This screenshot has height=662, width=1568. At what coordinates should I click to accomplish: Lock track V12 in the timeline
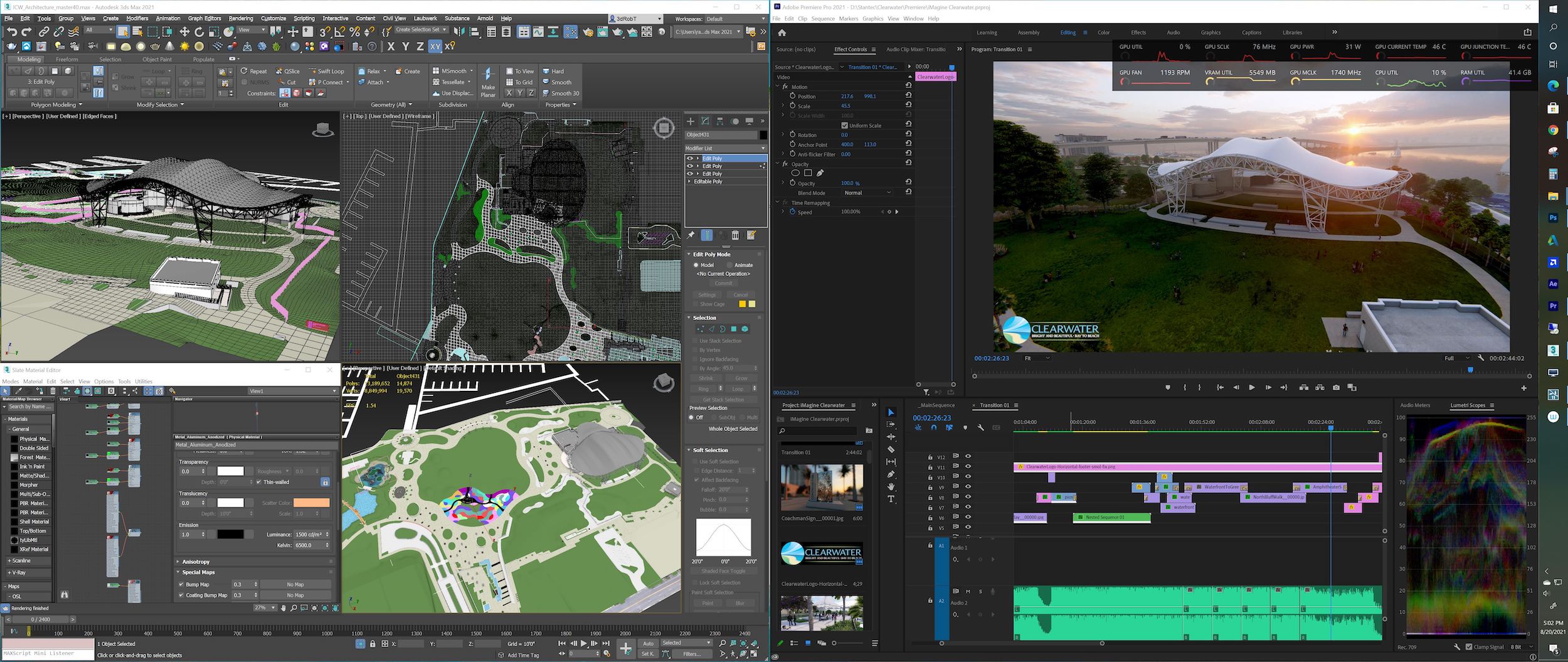point(930,457)
